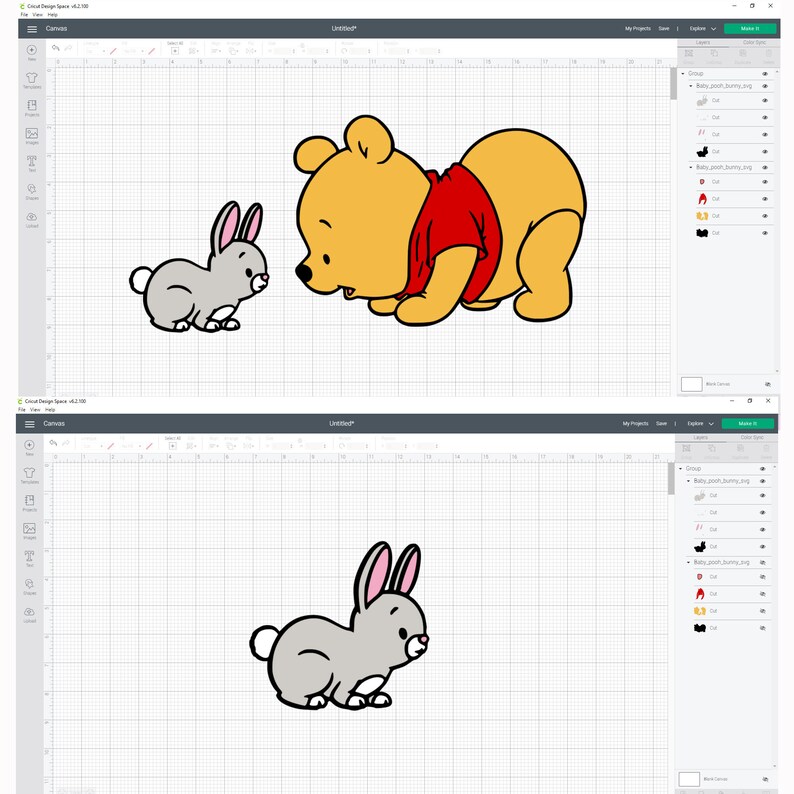Collapse the Group row in bottom window

(681, 469)
